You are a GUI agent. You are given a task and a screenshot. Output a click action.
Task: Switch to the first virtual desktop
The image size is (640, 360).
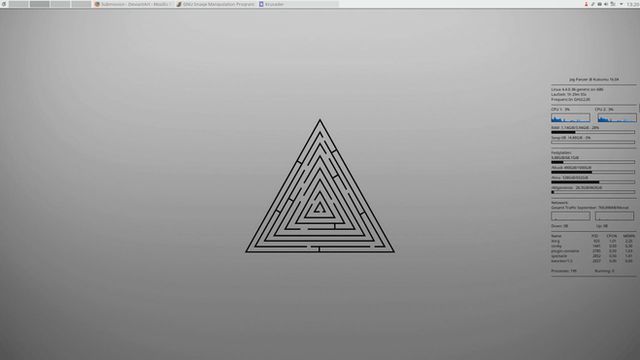point(18,4)
